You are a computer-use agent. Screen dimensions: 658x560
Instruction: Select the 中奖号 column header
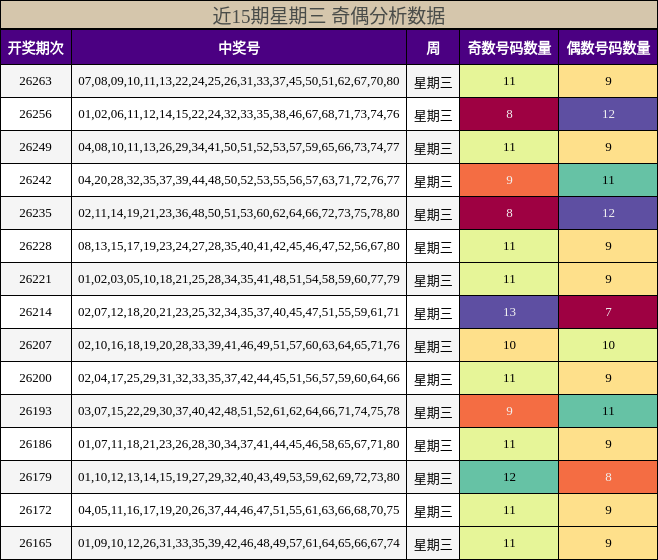(239, 47)
